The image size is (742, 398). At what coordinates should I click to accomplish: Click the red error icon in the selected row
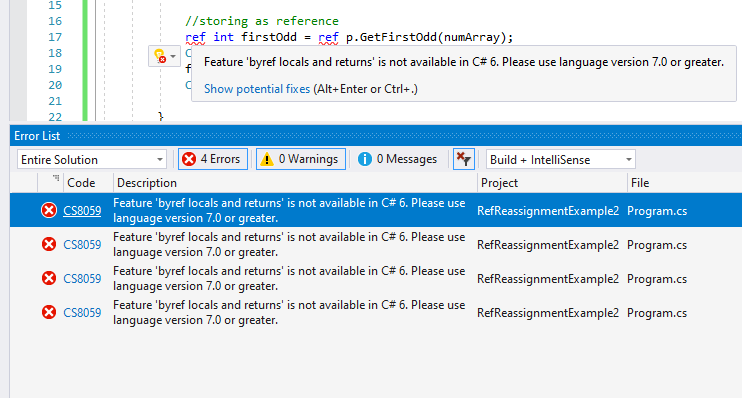coord(49,210)
